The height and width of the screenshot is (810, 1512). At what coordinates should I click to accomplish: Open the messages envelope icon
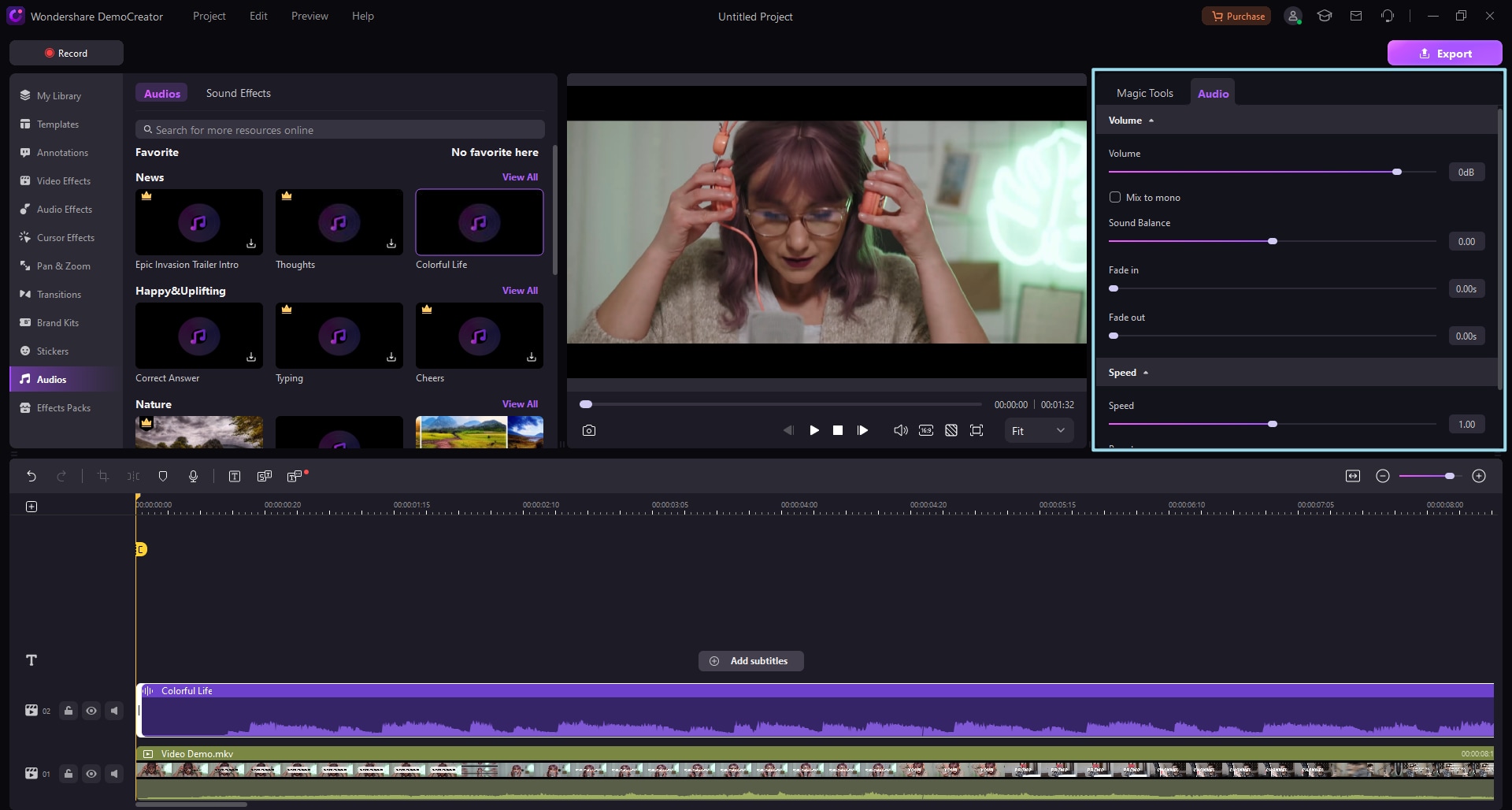point(1356,16)
